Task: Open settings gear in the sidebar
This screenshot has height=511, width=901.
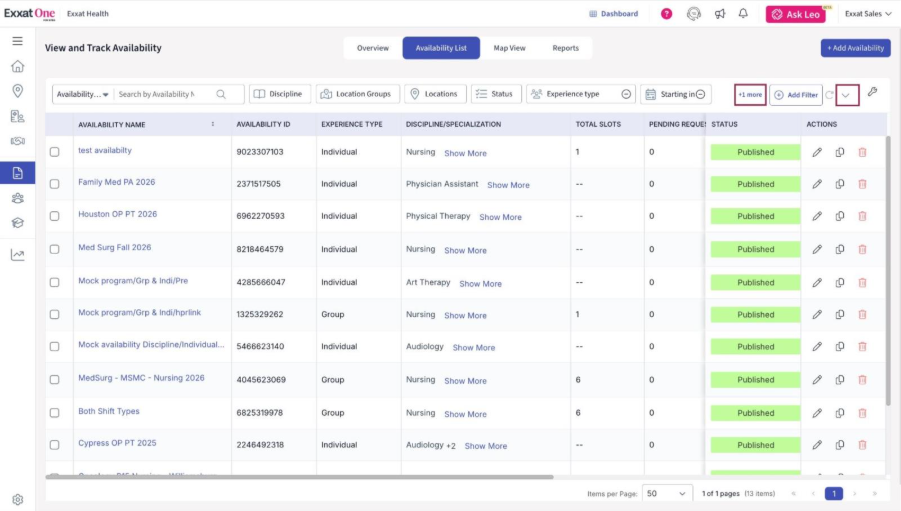Action: [x=17, y=499]
